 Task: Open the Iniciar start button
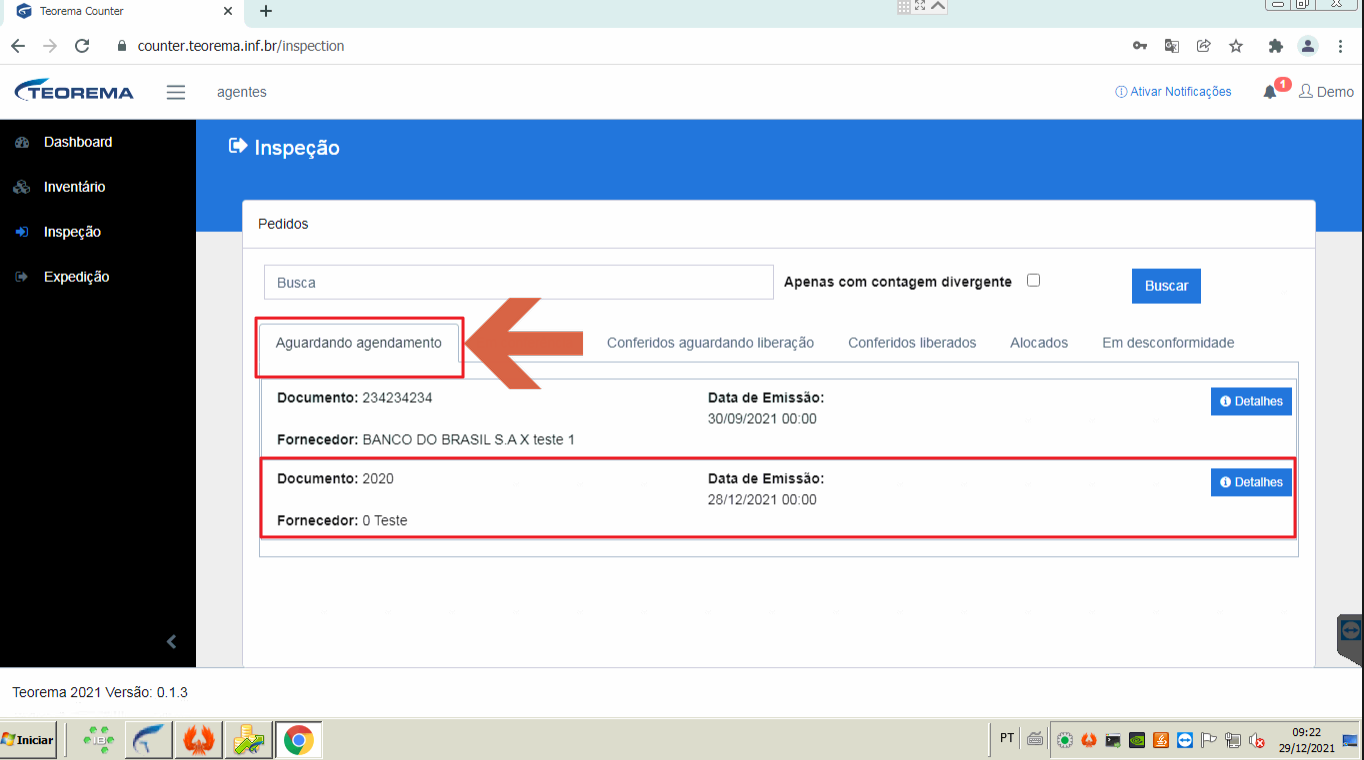coord(28,740)
